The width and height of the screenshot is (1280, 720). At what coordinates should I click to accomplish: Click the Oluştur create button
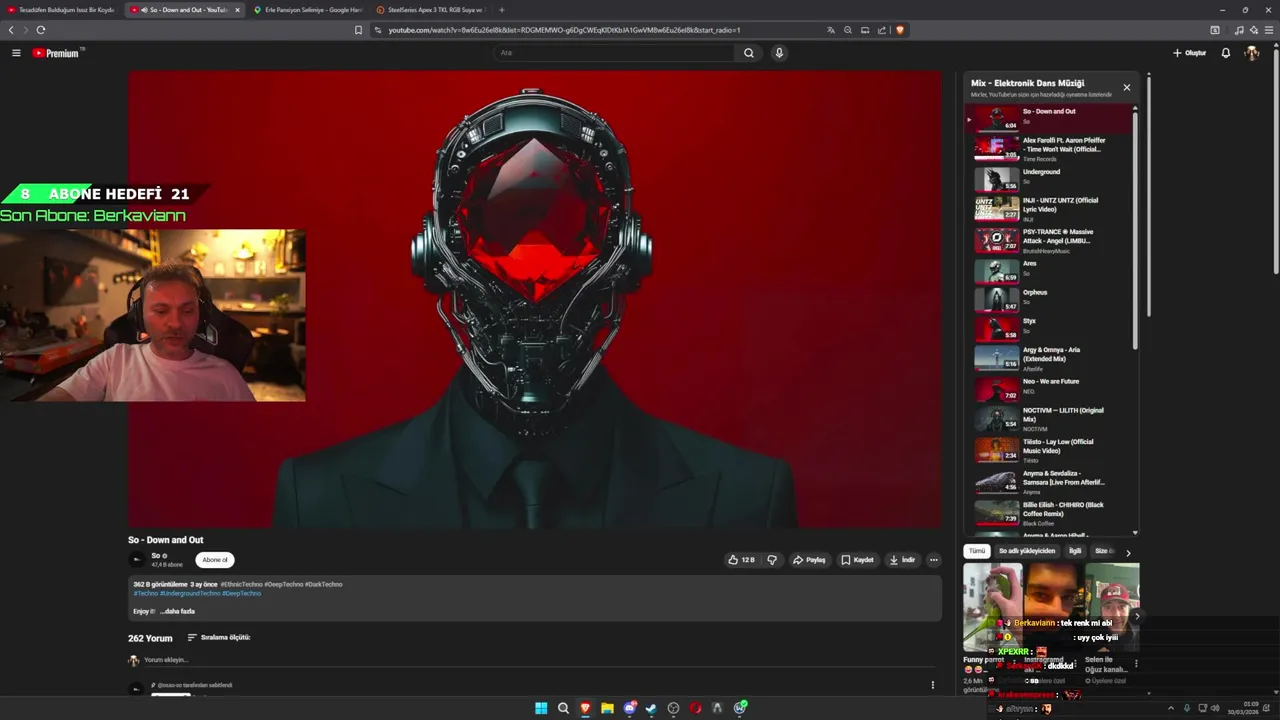click(x=1189, y=53)
